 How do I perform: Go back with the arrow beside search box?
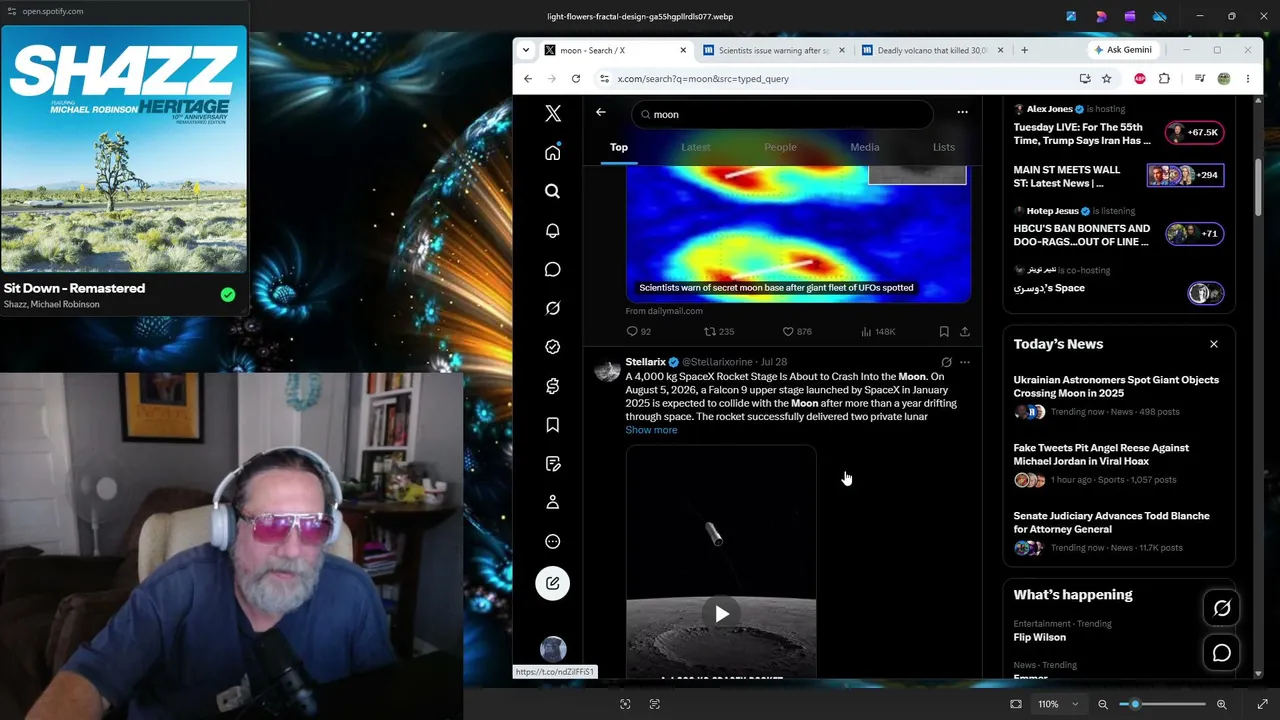coord(601,112)
